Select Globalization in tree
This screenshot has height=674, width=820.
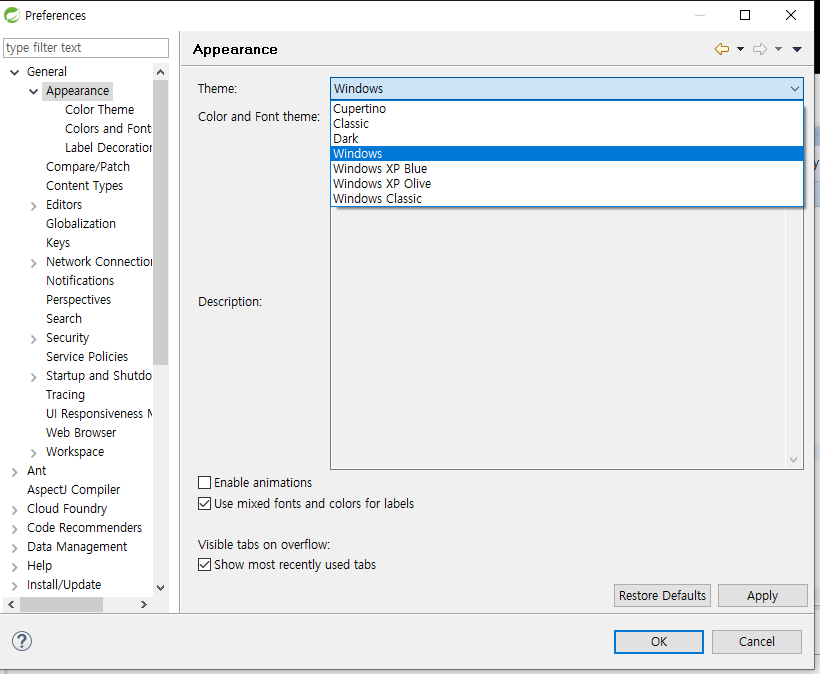point(81,224)
